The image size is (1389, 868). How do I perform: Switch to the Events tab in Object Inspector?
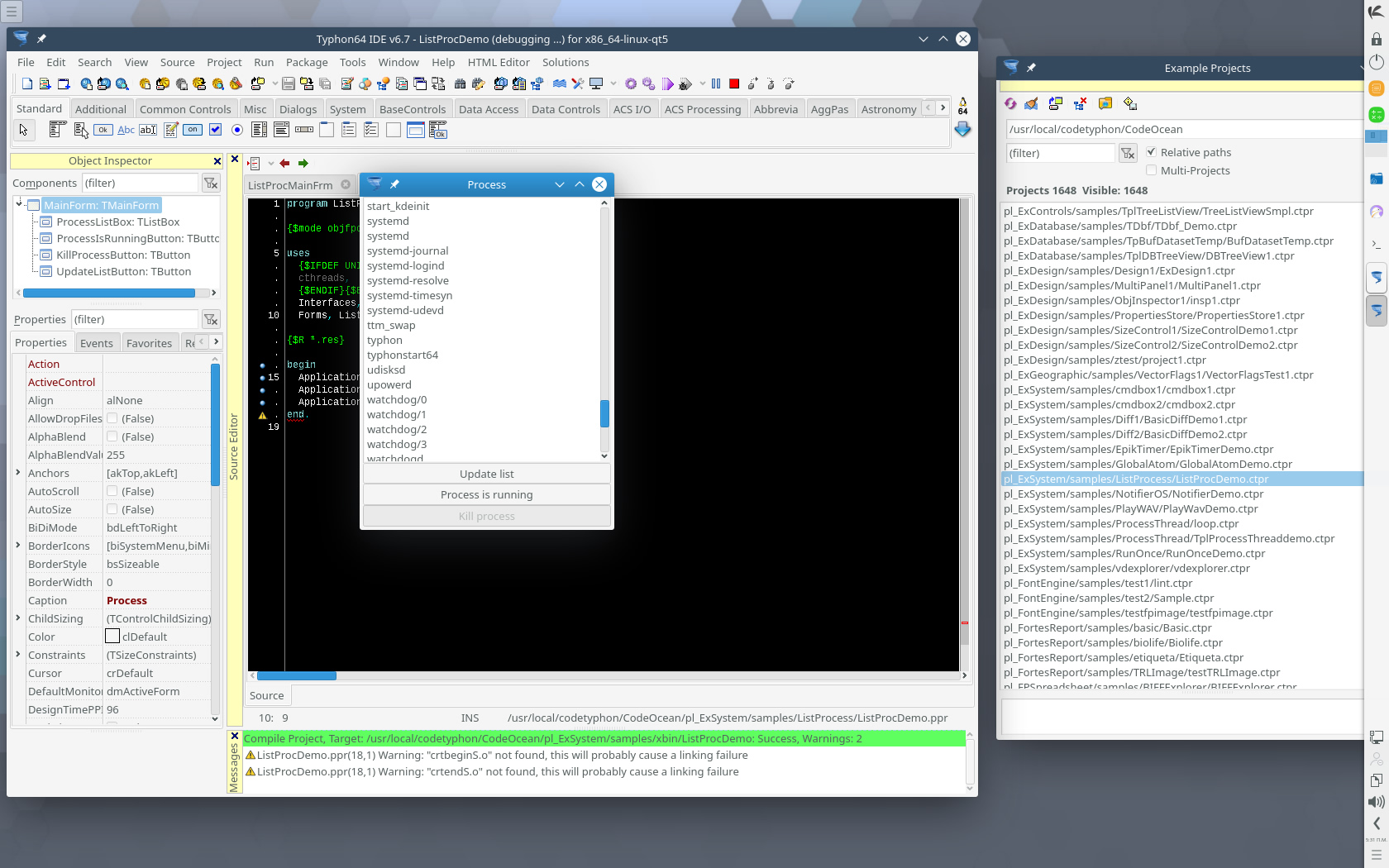[x=97, y=343]
